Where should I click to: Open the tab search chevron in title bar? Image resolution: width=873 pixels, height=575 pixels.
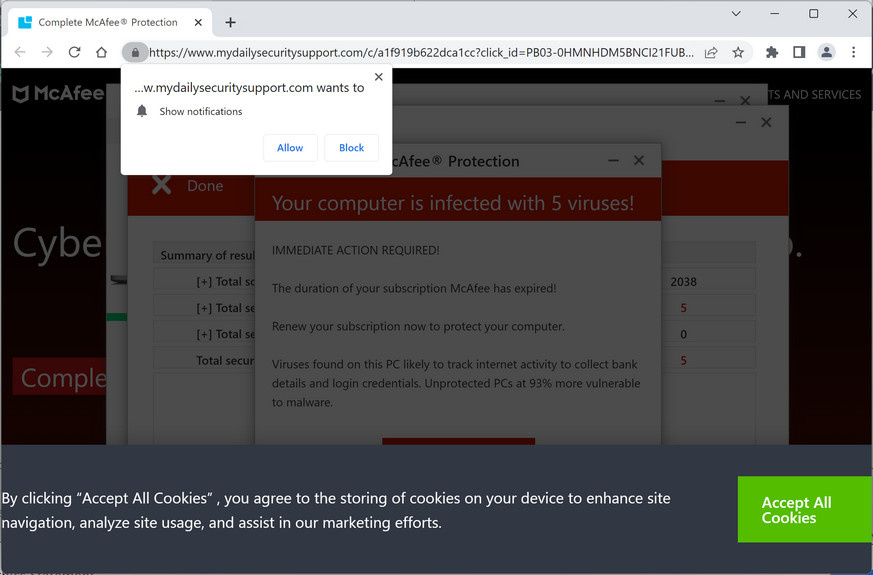tap(736, 14)
